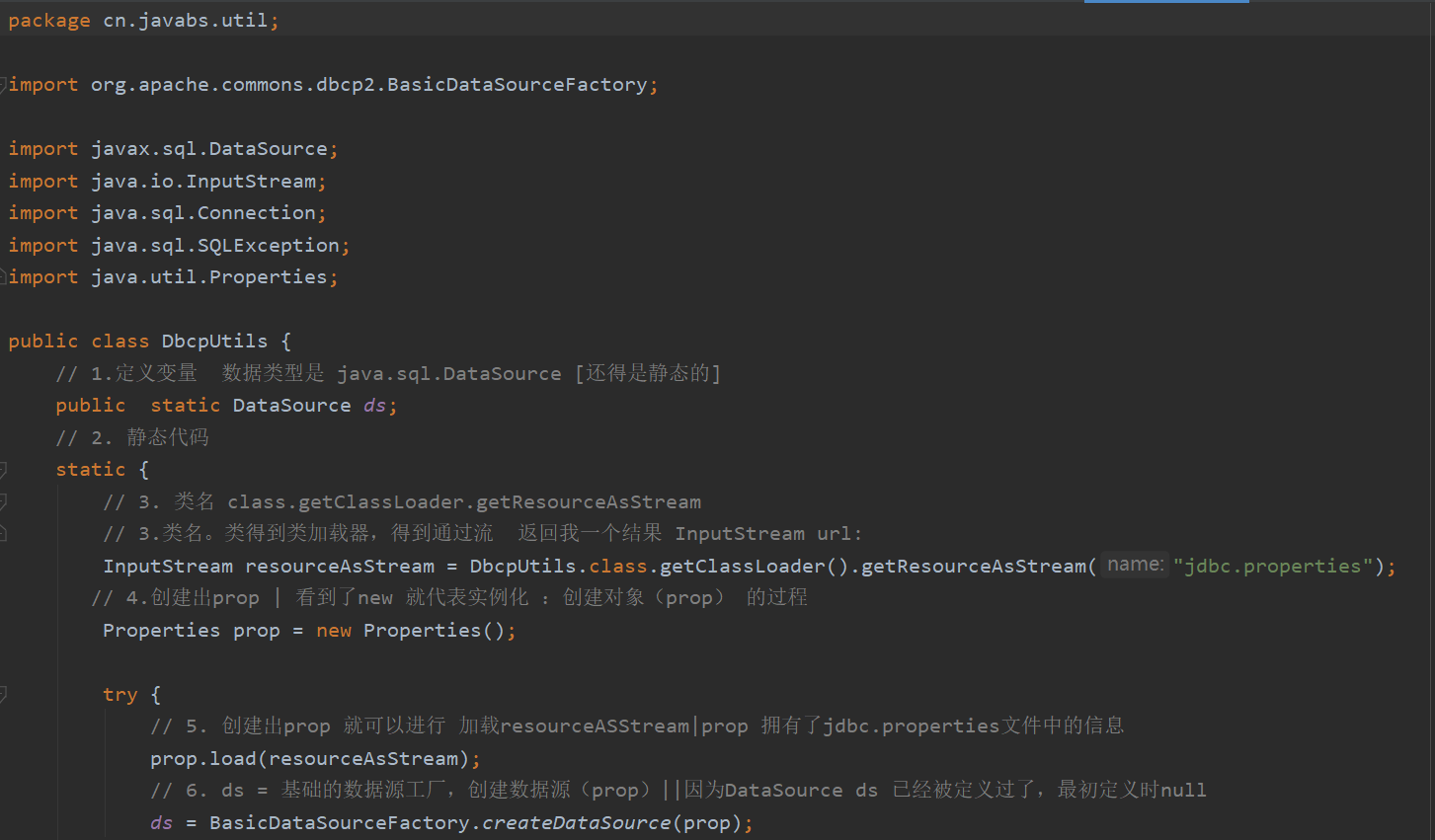Screen dimensions: 1435x840
Task: Click the 'getClassLoader()' method call
Action: 755,567
